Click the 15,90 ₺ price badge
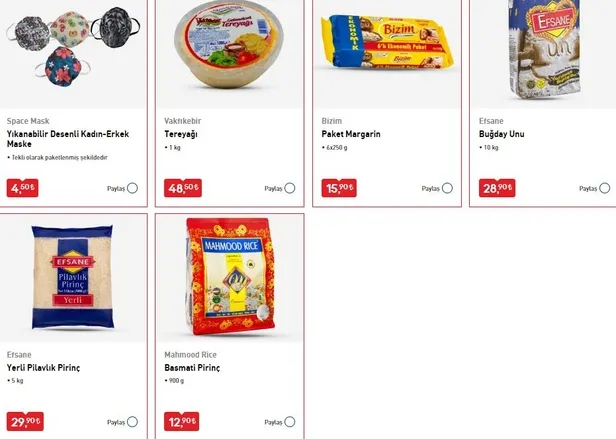Screen dimensions: 616x439 click(x=339, y=188)
